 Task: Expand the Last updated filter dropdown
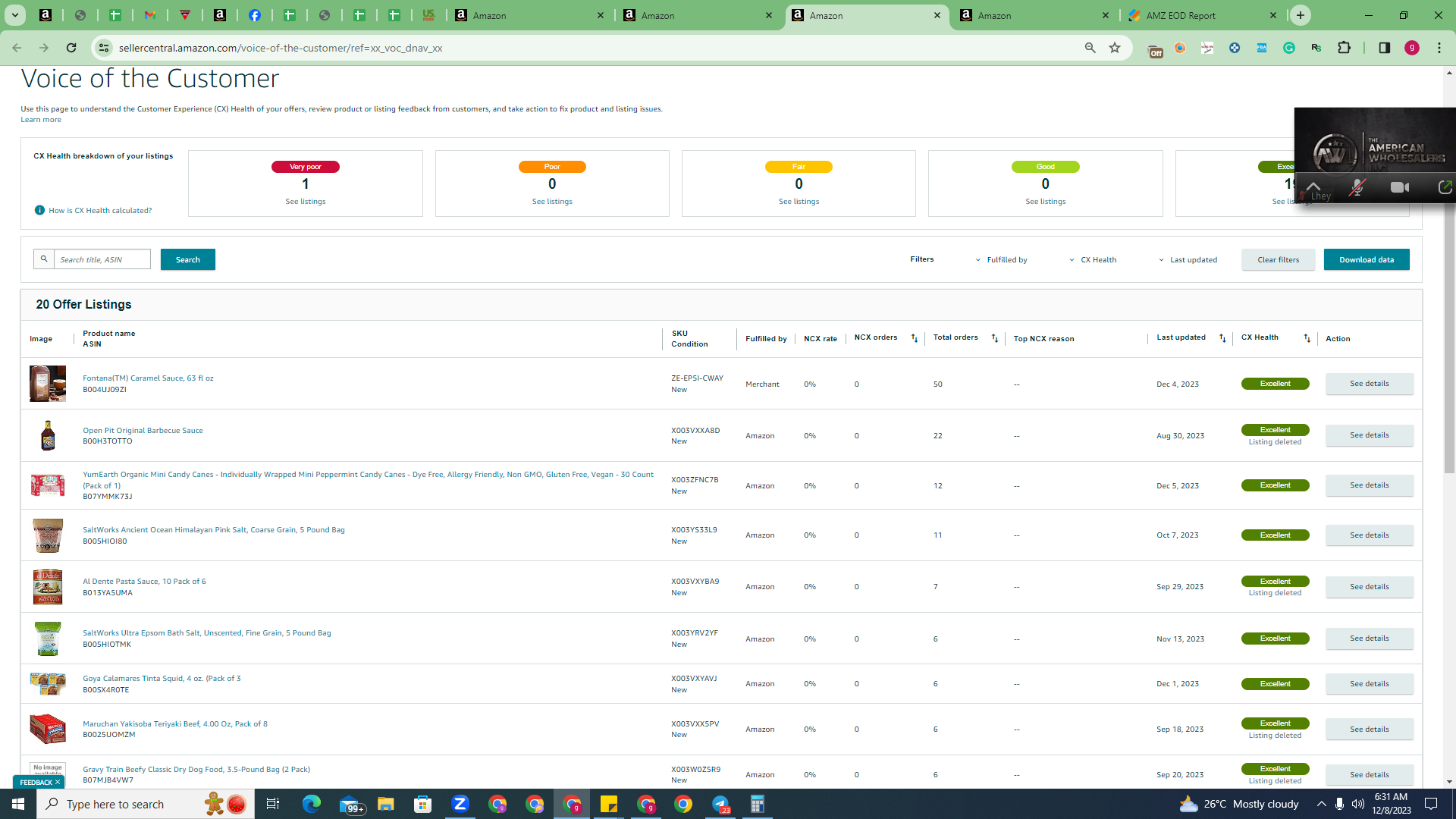(1188, 260)
